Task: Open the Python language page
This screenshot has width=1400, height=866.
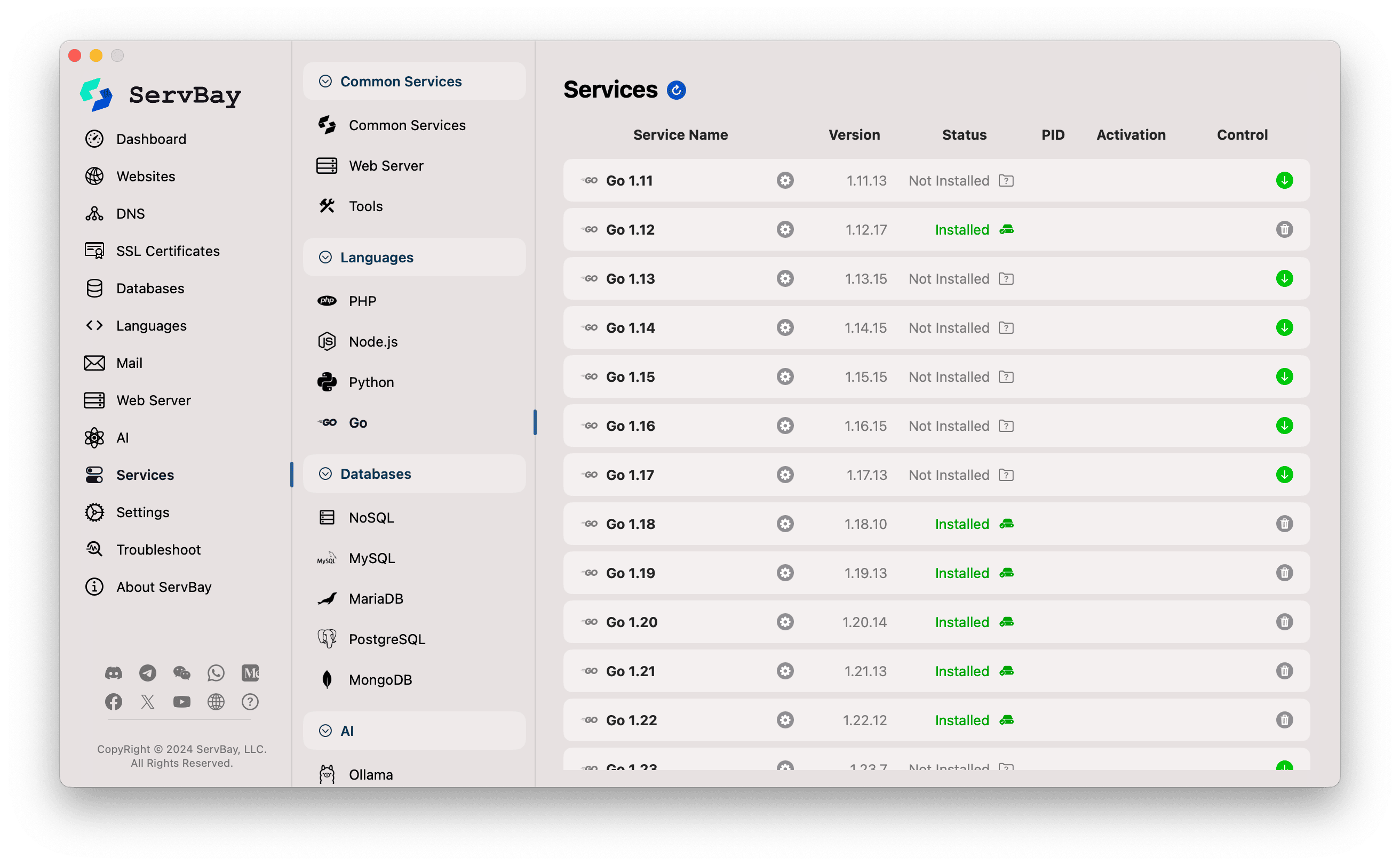Action: coord(370,381)
